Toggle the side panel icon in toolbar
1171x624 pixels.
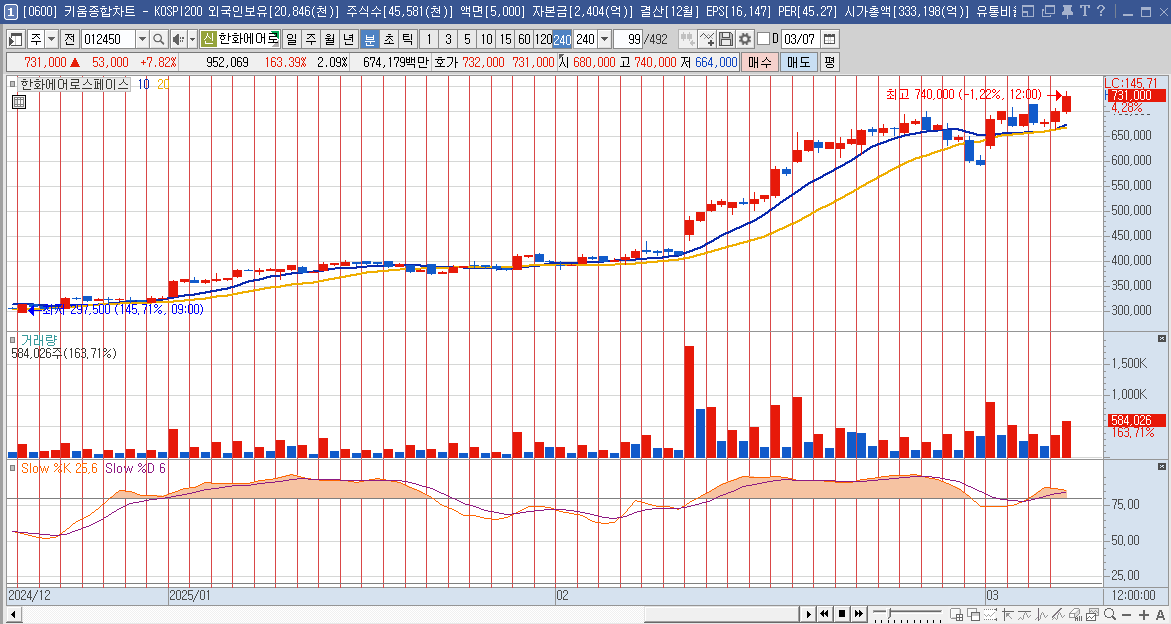(15, 39)
